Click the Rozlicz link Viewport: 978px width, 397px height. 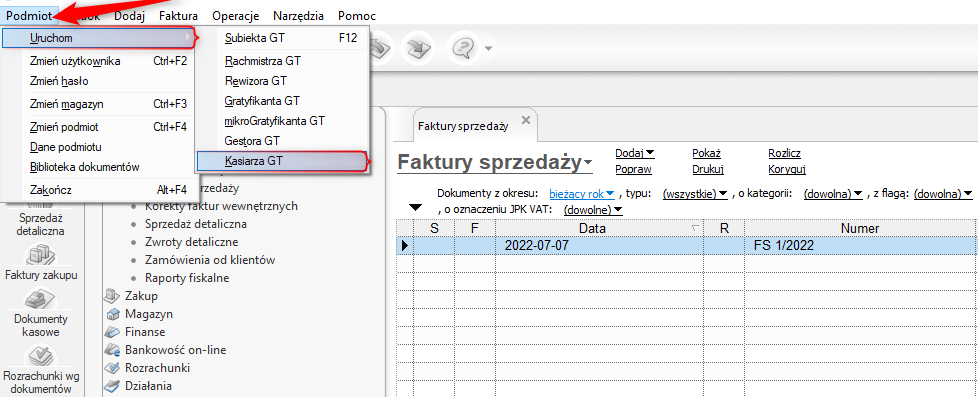pyautogui.click(x=785, y=153)
